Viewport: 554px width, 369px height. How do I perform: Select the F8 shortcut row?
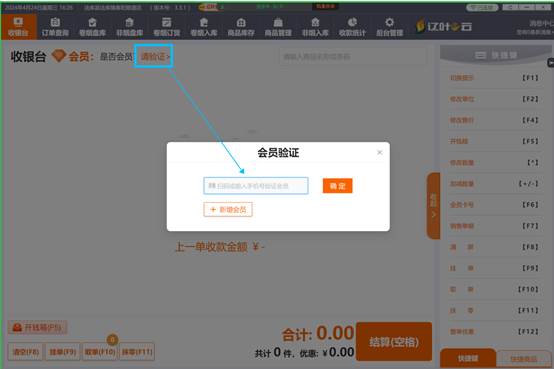(x=494, y=247)
